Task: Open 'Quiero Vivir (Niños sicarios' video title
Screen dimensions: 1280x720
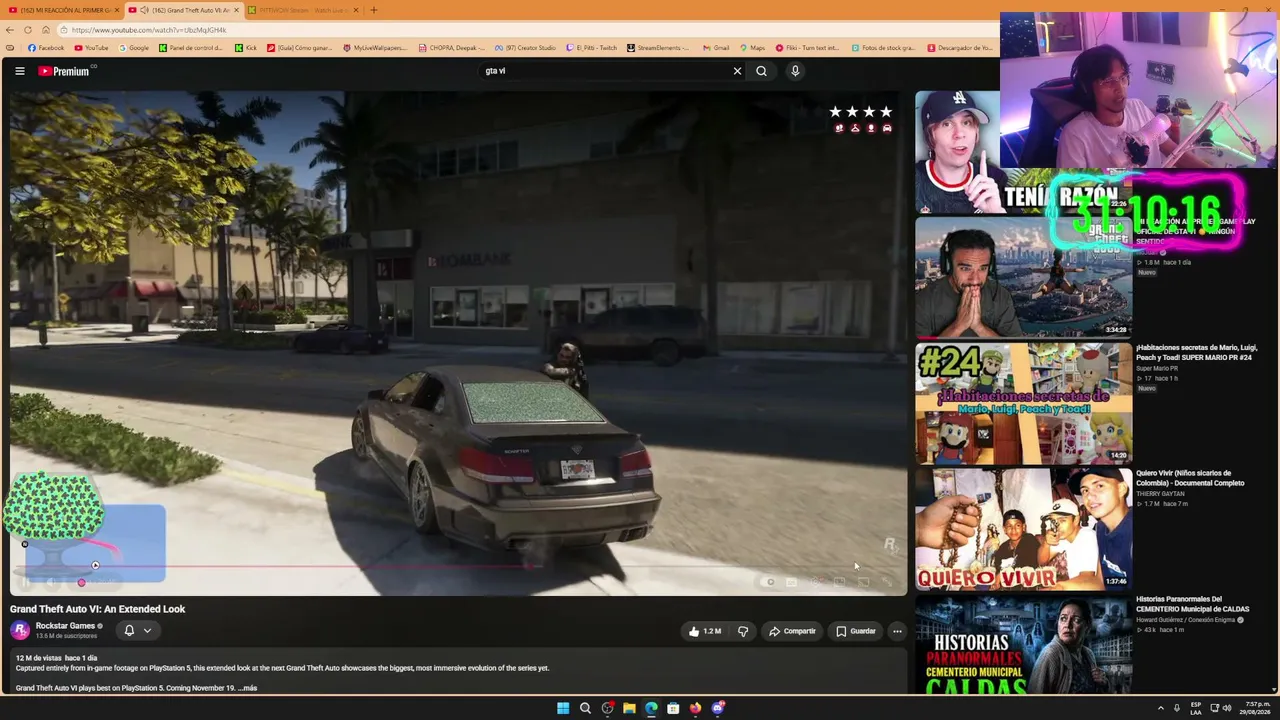Action: 1190,478
